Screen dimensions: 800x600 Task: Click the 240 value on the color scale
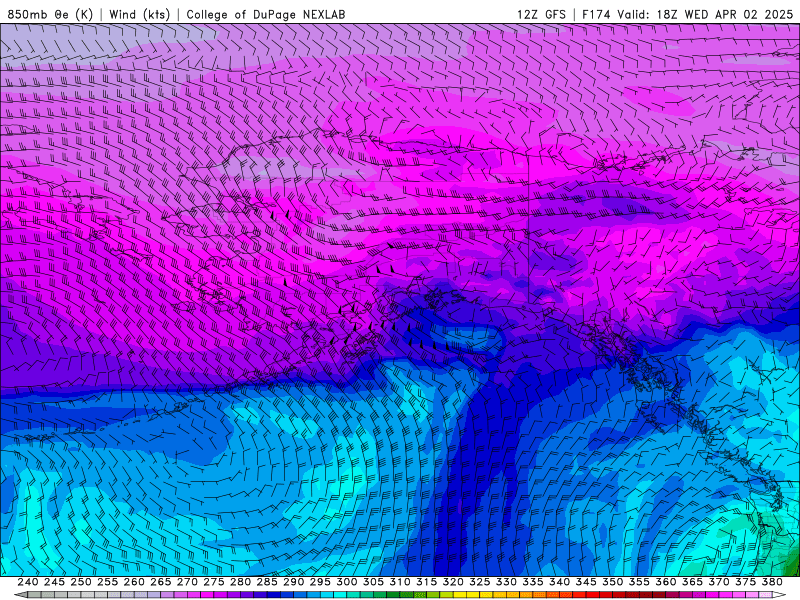tap(28, 582)
